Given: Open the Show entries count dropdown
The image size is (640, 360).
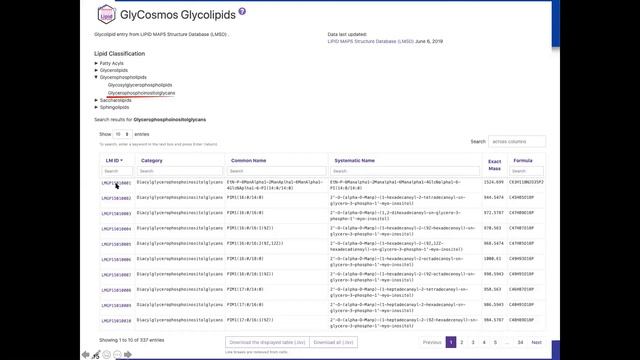Looking at the screenshot, I should tap(122, 134).
